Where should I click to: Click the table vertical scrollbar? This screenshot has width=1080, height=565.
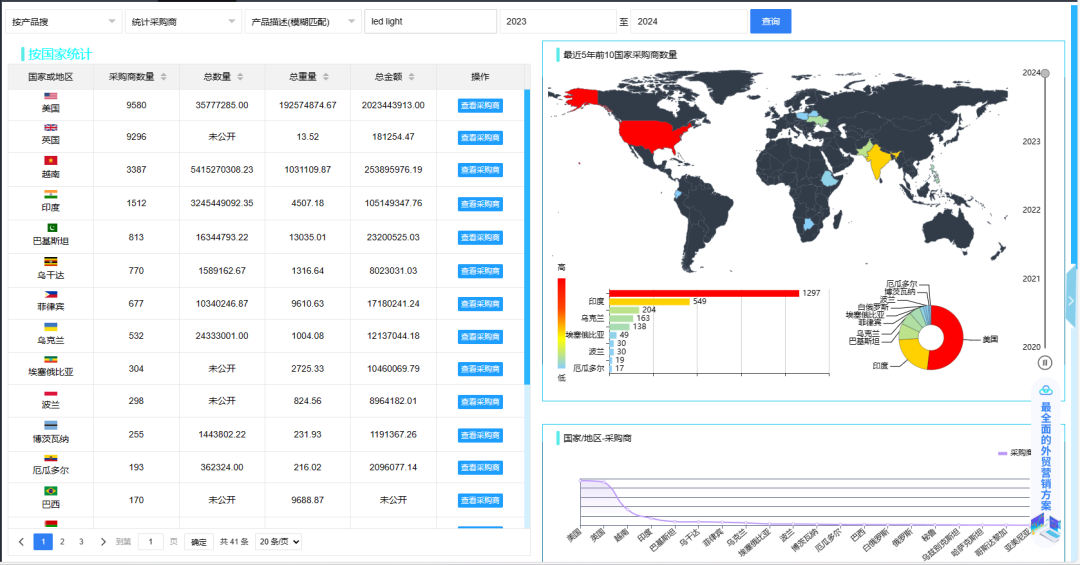click(528, 237)
